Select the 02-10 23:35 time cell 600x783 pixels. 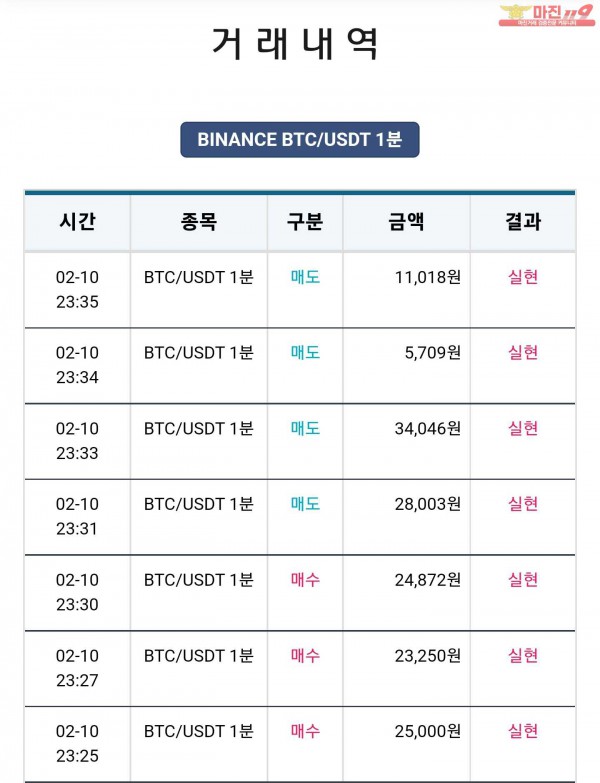click(77, 289)
